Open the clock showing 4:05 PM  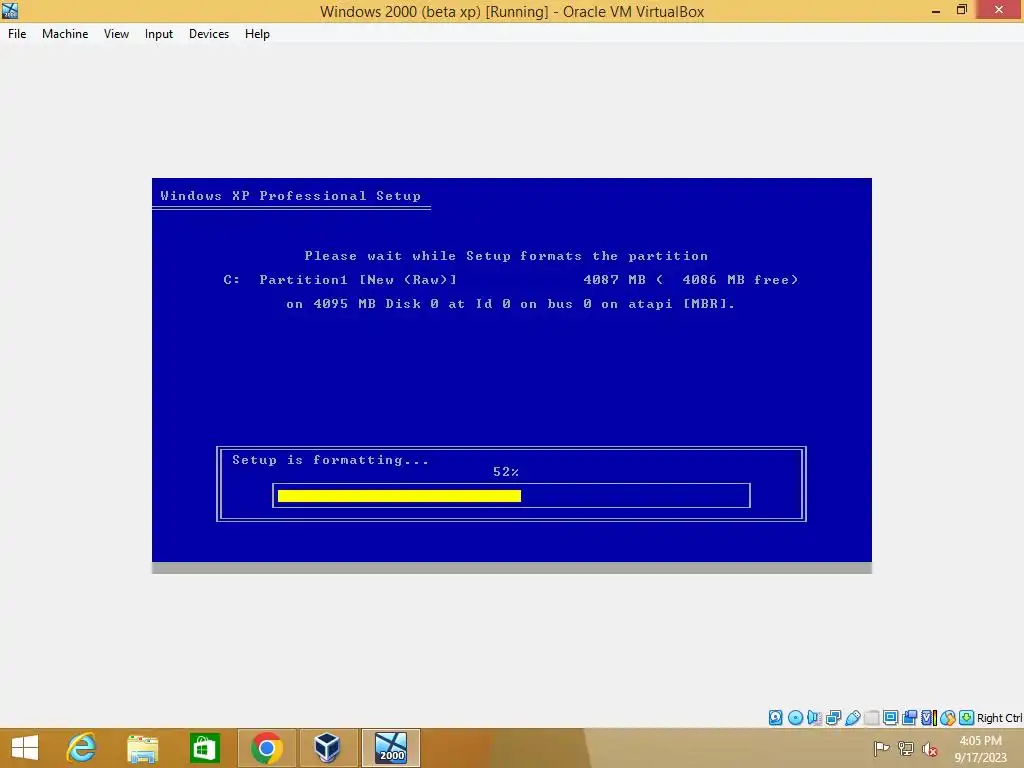[x=980, y=748]
